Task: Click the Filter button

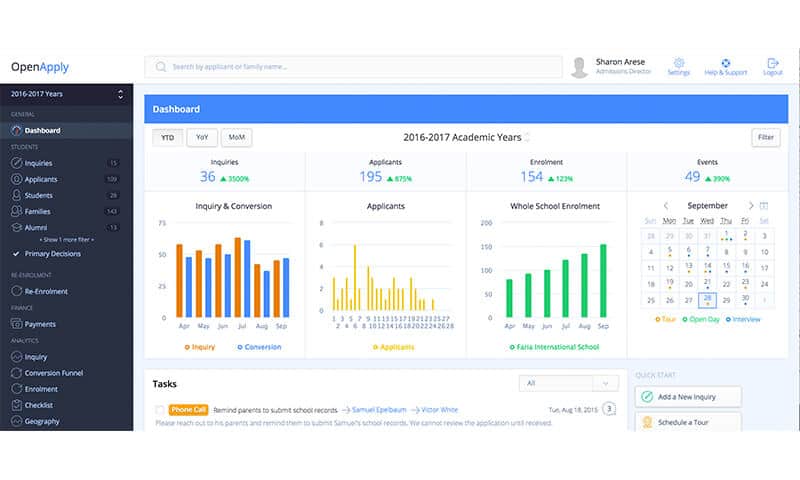Action: coord(766,138)
